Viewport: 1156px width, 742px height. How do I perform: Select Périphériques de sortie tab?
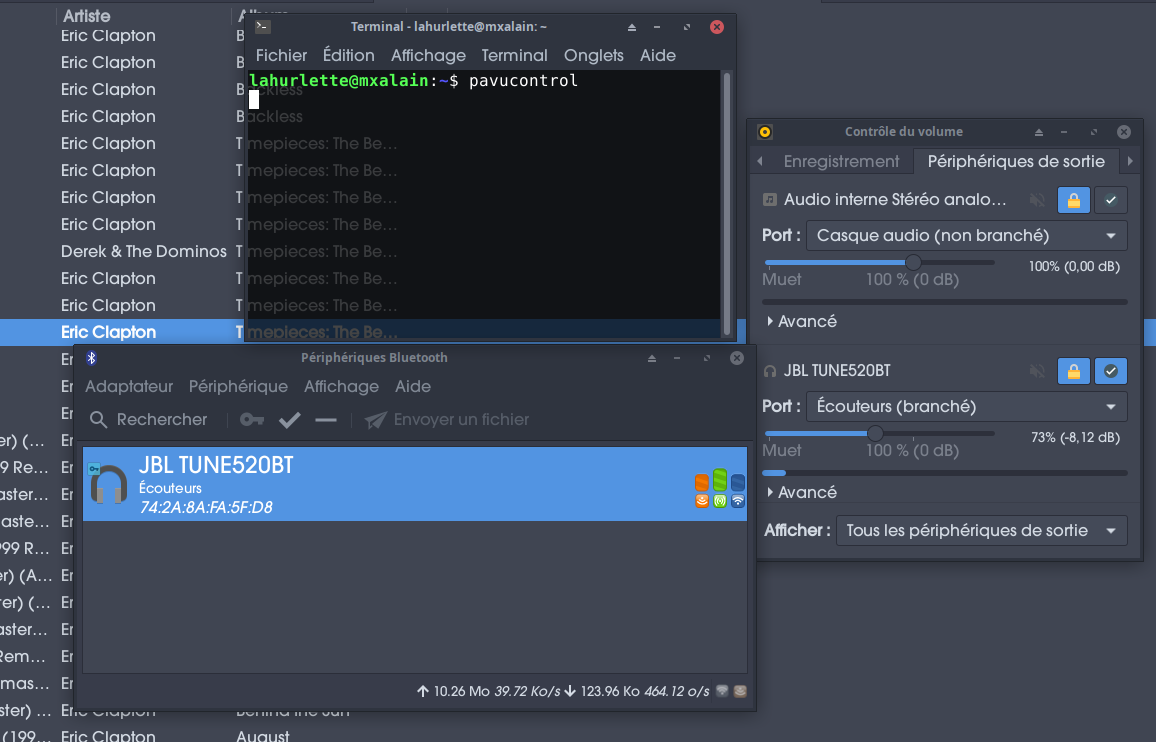point(1016,162)
